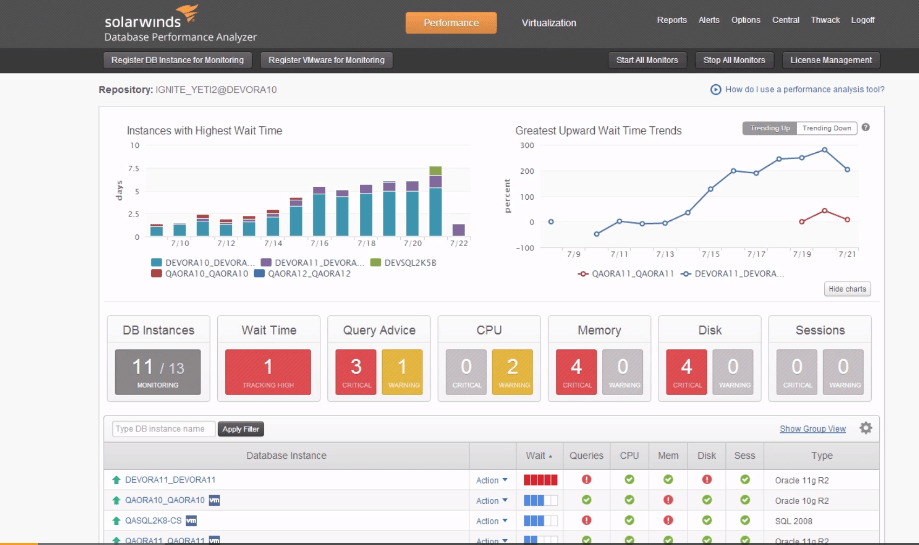Image resolution: width=919 pixels, height=545 pixels.
Task: Click the 11 / 13 Monitoring tile
Action: click(x=158, y=372)
